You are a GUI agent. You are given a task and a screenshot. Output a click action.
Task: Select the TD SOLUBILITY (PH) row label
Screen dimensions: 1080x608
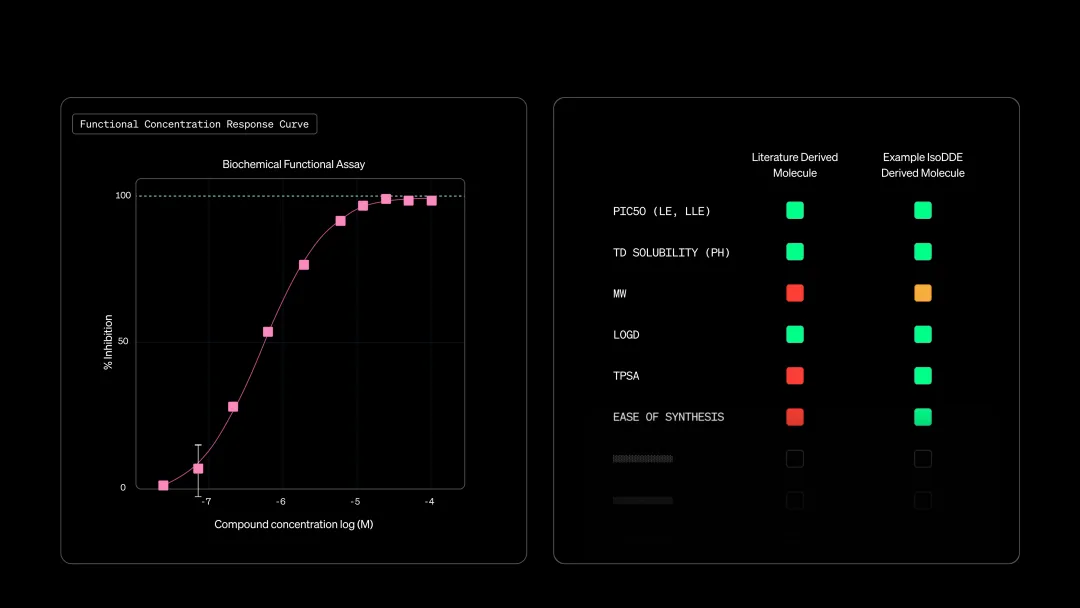point(672,253)
